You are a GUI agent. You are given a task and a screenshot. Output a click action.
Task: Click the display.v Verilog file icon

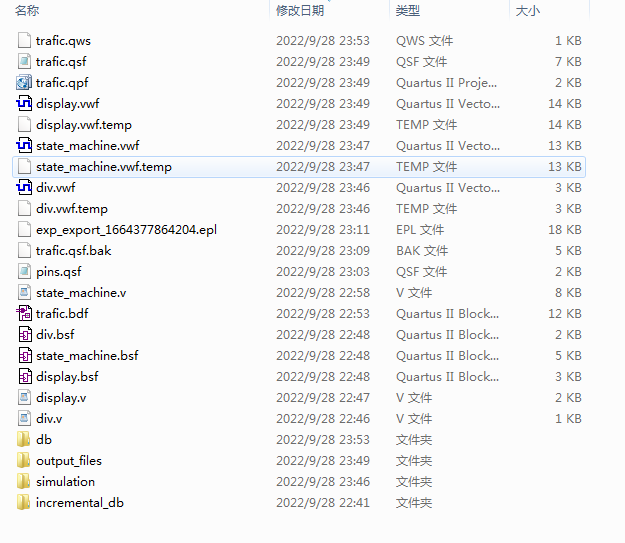click(x=24, y=397)
